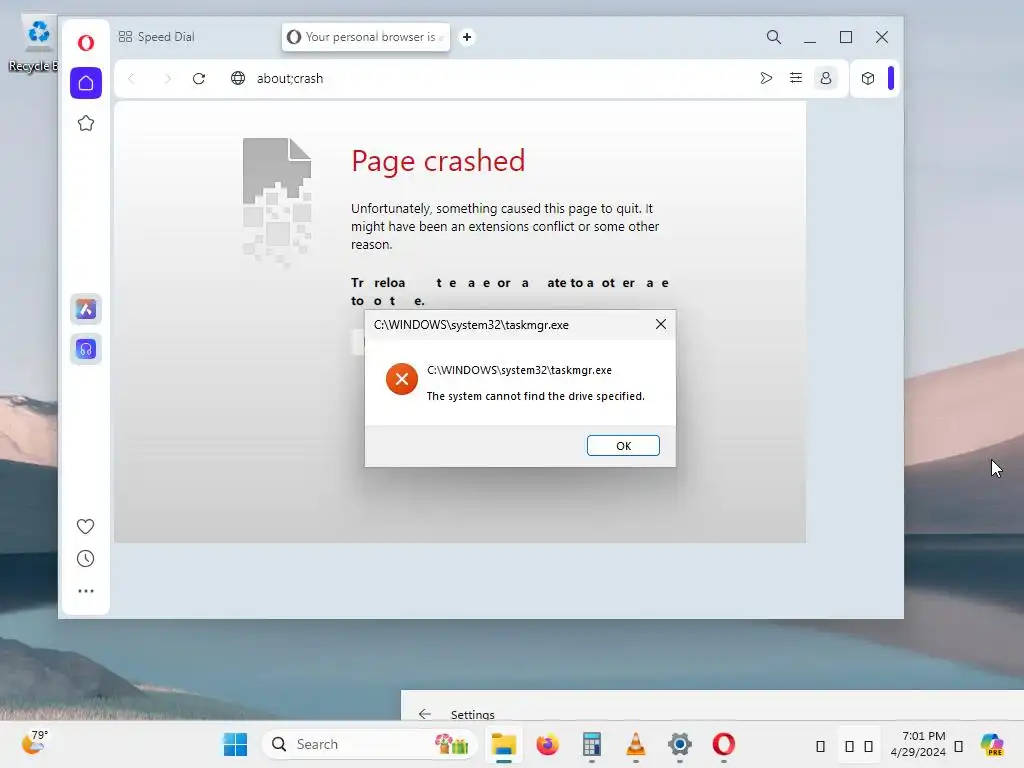Go to the Opera home sidebar button
1024x768 pixels.
point(86,83)
